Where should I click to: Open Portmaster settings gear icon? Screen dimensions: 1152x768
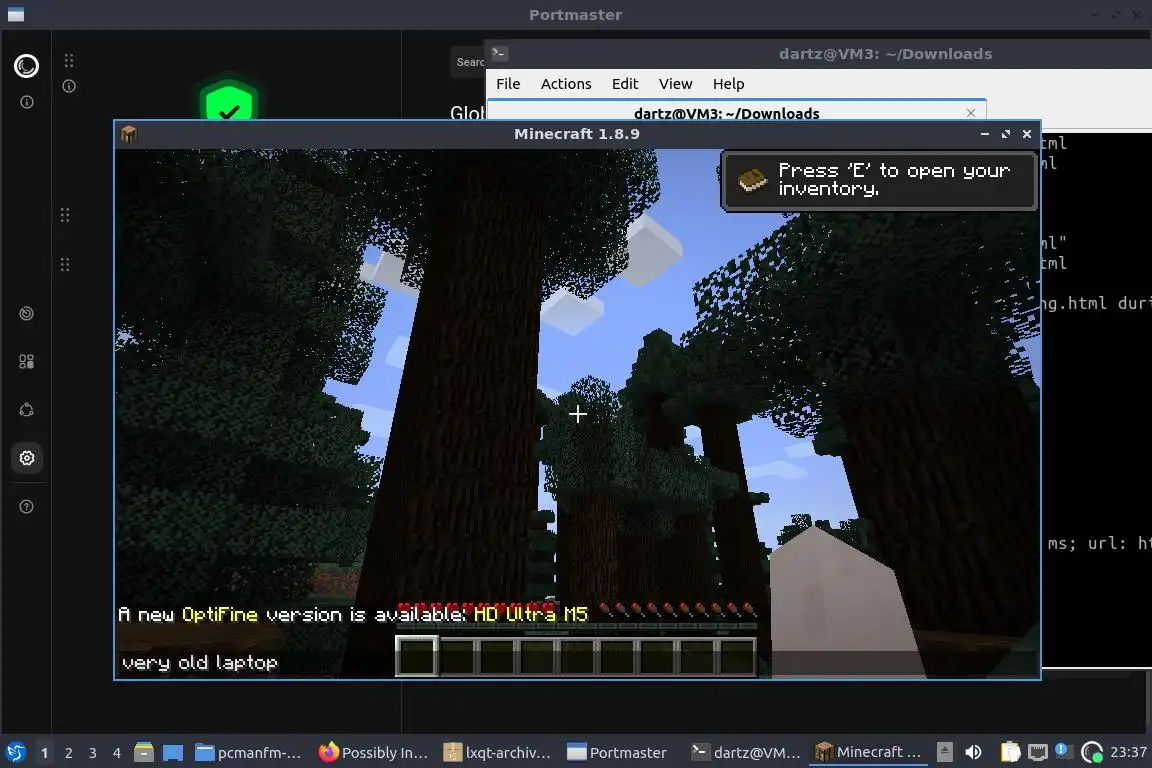click(x=26, y=459)
